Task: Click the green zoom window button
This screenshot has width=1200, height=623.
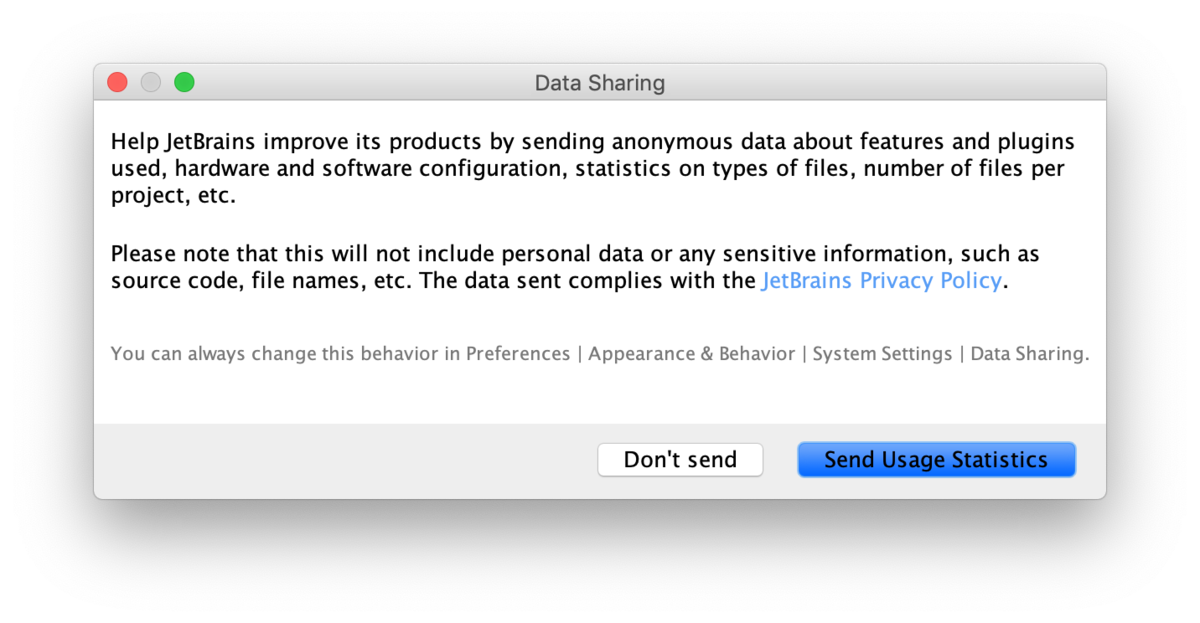Action: [x=184, y=82]
